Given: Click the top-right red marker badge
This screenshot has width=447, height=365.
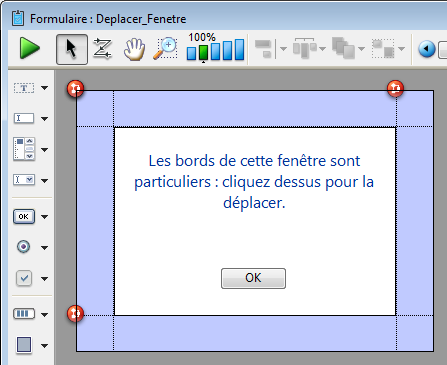Looking at the screenshot, I should (x=395, y=88).
